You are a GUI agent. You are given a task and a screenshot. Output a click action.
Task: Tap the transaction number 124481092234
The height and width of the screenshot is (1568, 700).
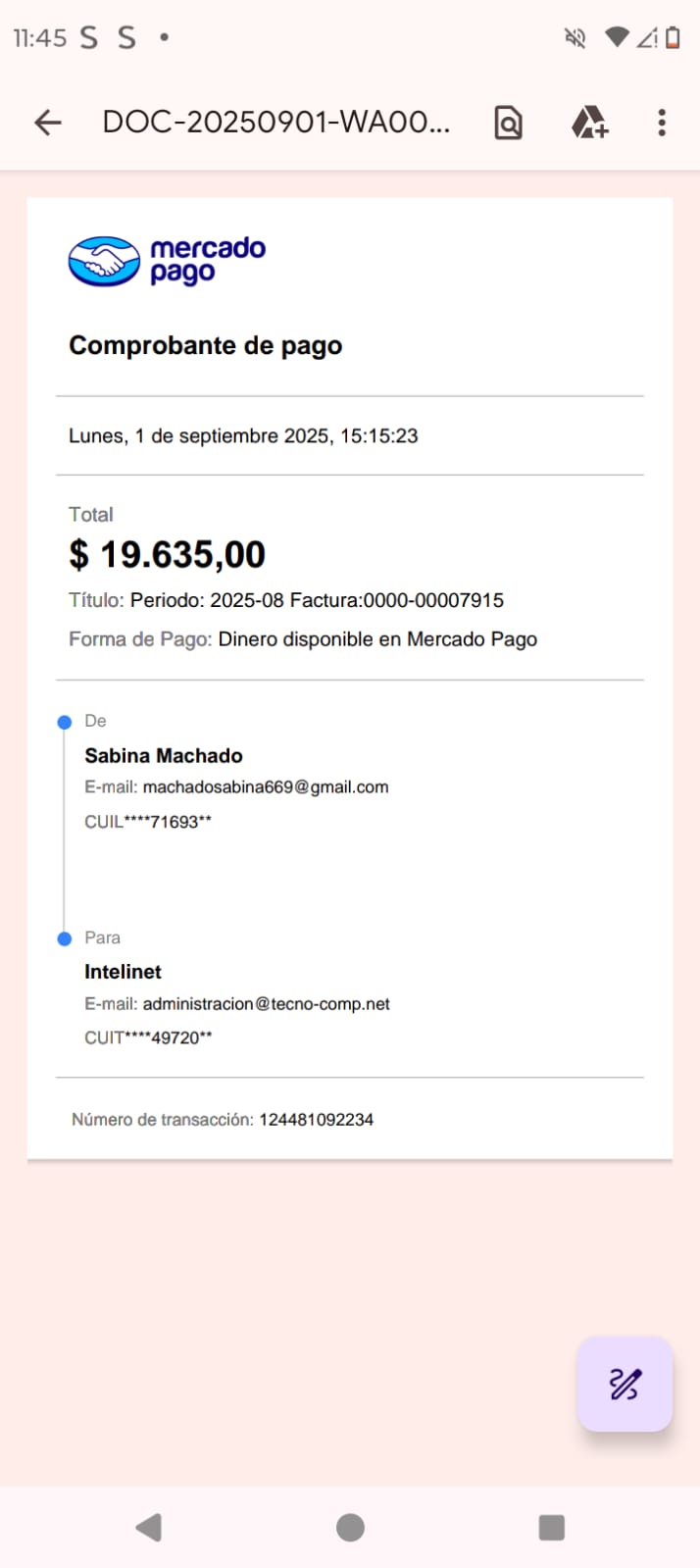pos(316,1120)
